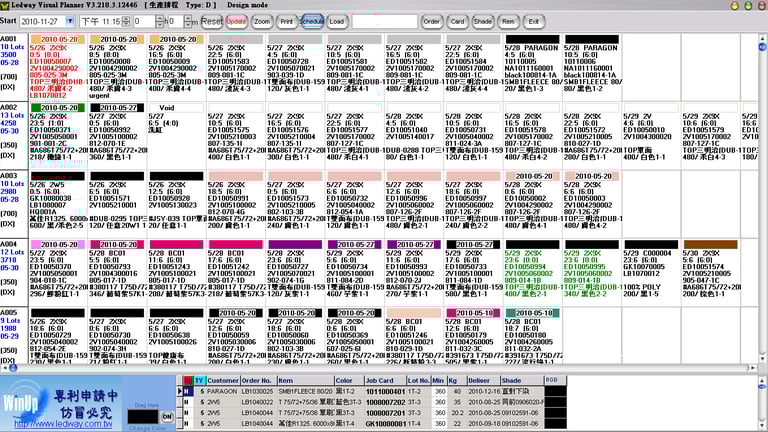
Task: Click the time field spinner beside 11:15
Action: coord(126,22)
